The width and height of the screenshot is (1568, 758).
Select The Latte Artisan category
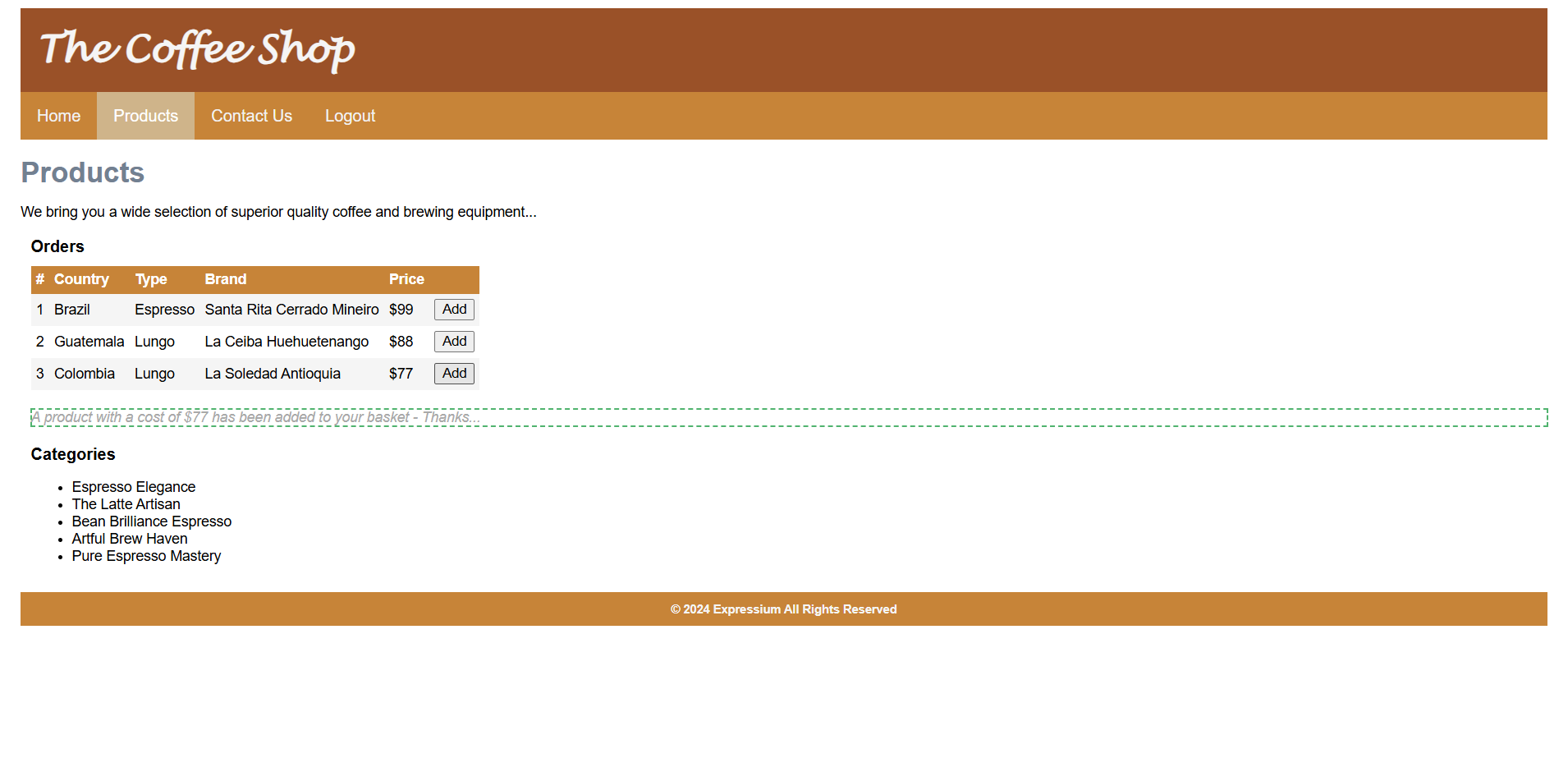(126, 504)
